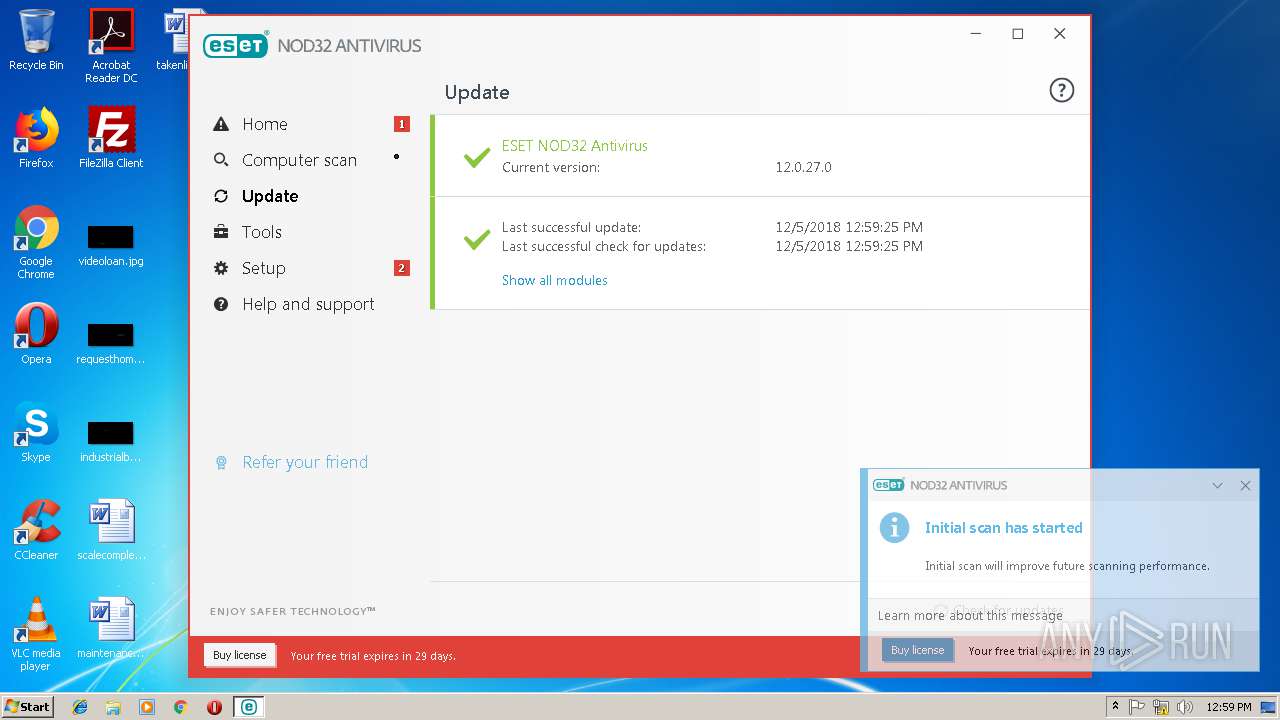Click the ESET taskbar button
Screen dimensions: 1280x720
click(248, 707)
